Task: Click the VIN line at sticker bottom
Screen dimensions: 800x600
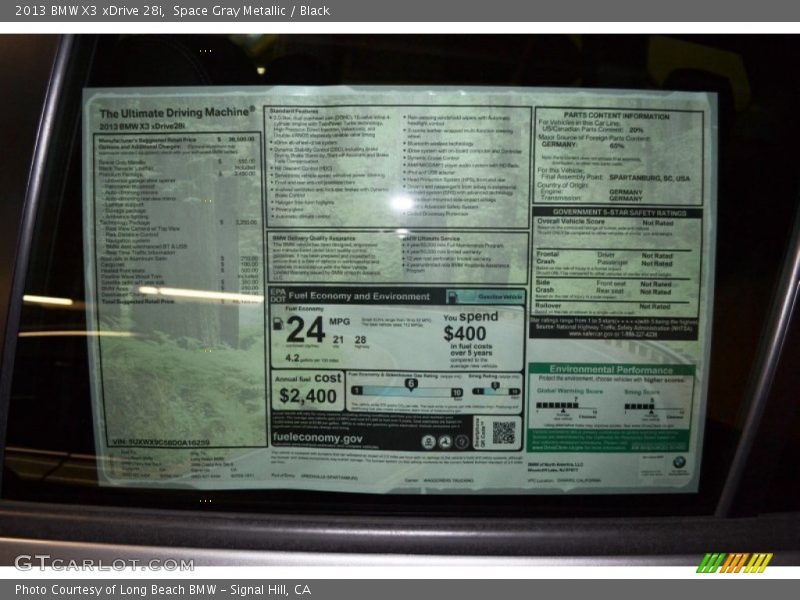Action: pyautogui.click(x=161, y=442)
